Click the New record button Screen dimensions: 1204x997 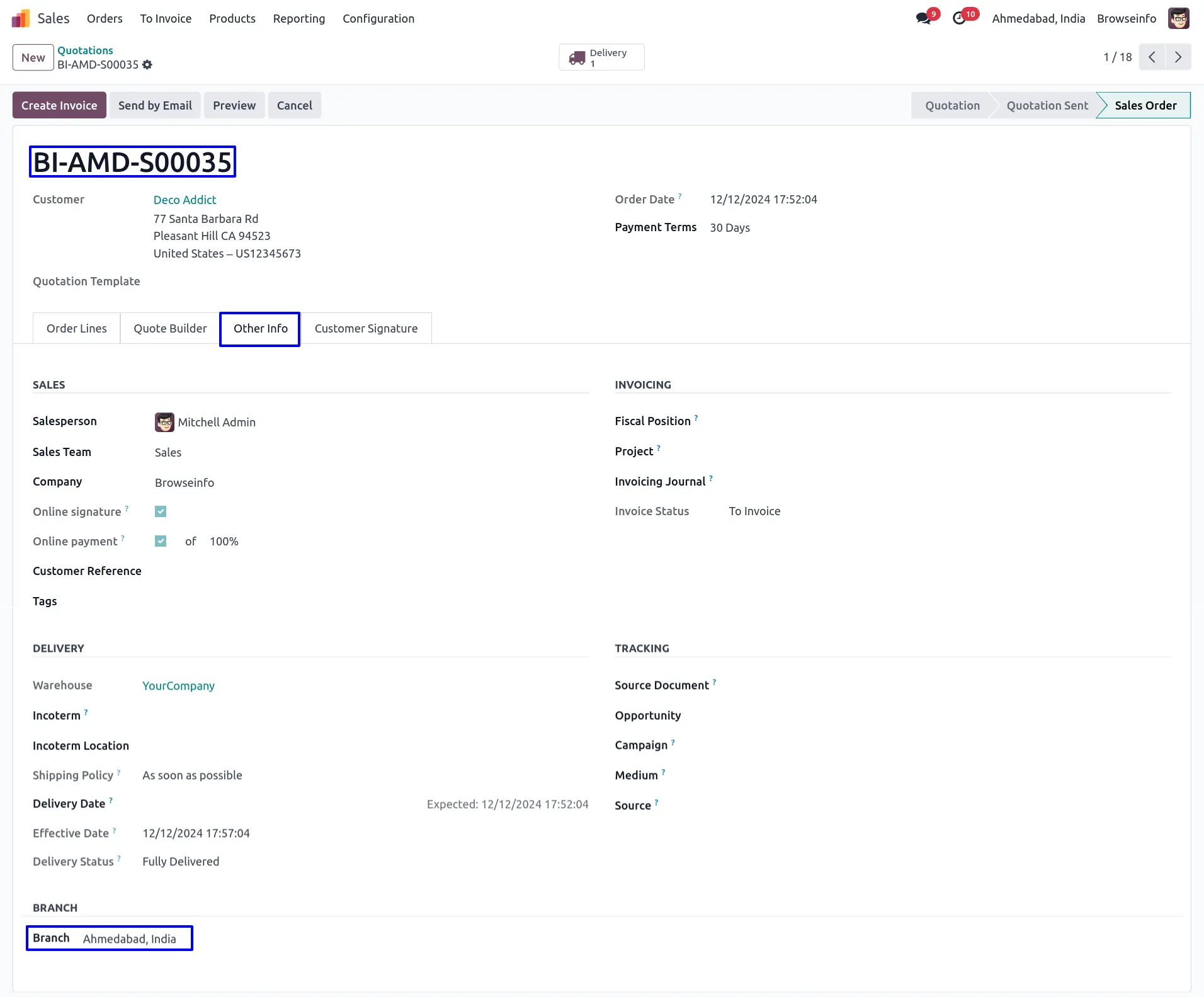pyautogui.click(x=33, y=57)
